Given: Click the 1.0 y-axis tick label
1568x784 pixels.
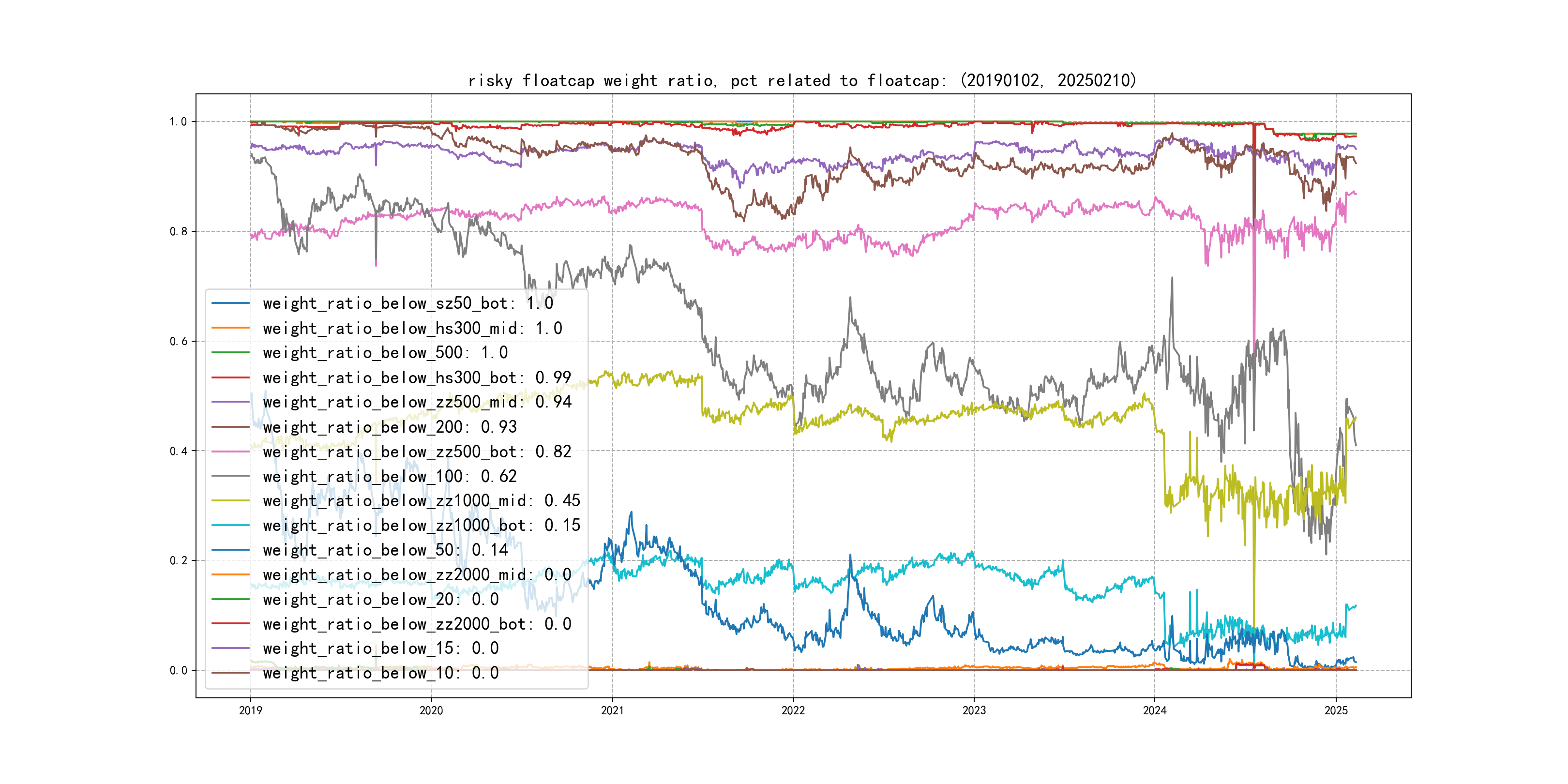Looking at the screenshot, I should (x=179, y=122).
